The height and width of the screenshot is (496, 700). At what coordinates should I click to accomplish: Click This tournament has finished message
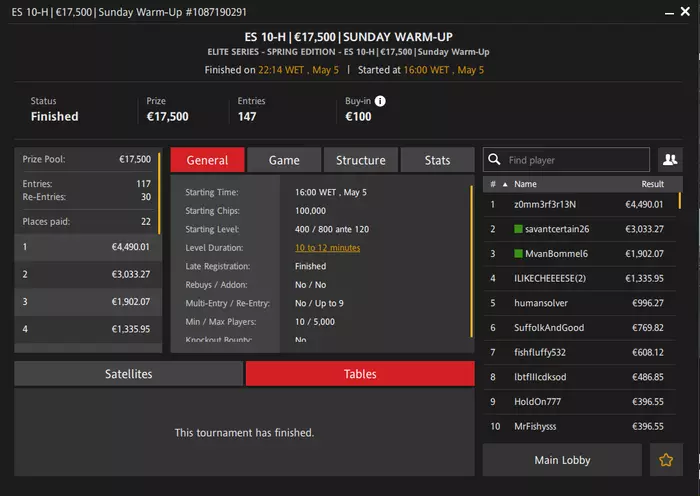pyautogui.click(x=244, y=433)
